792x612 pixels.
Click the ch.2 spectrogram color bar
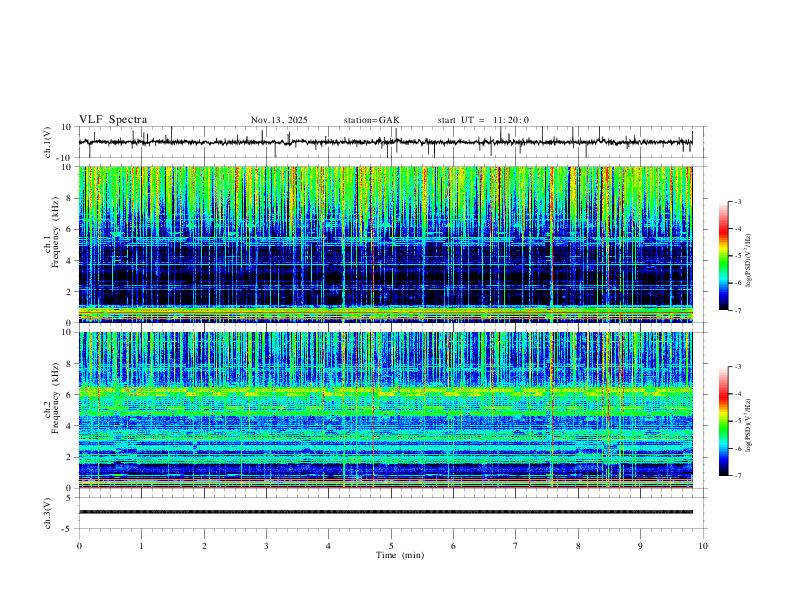coord(723,421)
